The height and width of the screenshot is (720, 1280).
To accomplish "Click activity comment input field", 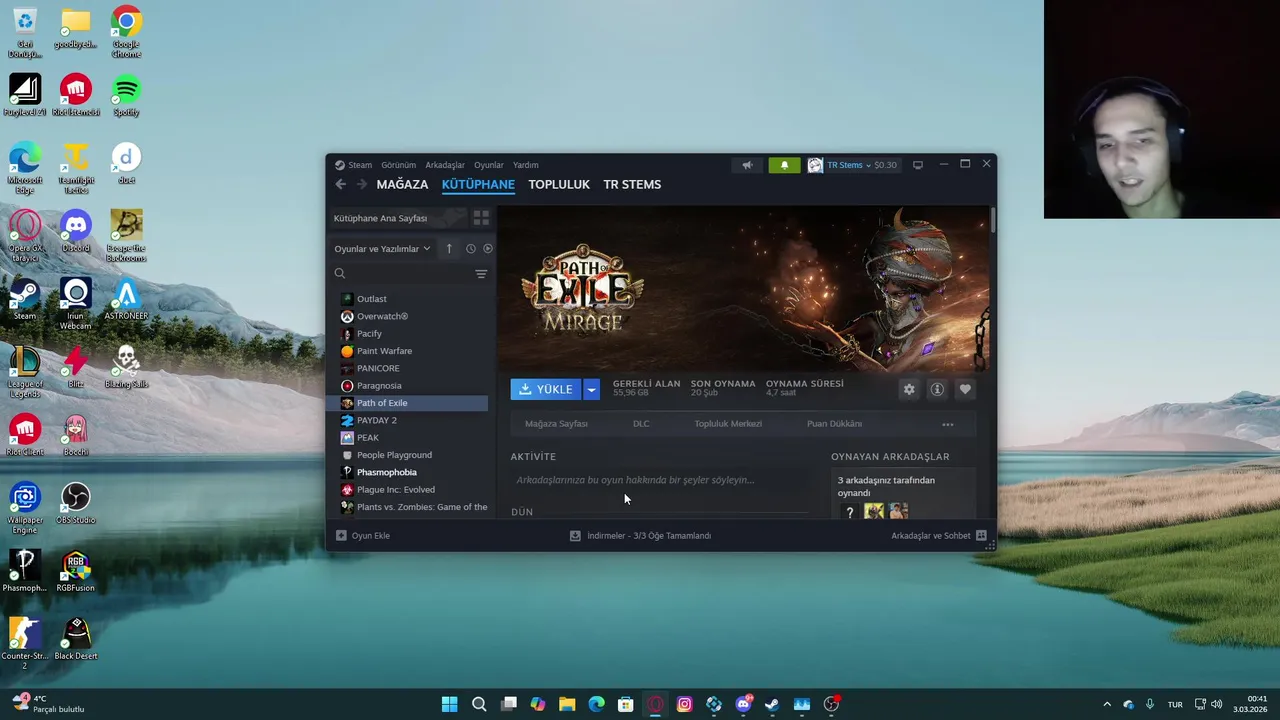I will pyautogui.click(x=660, y=480).
